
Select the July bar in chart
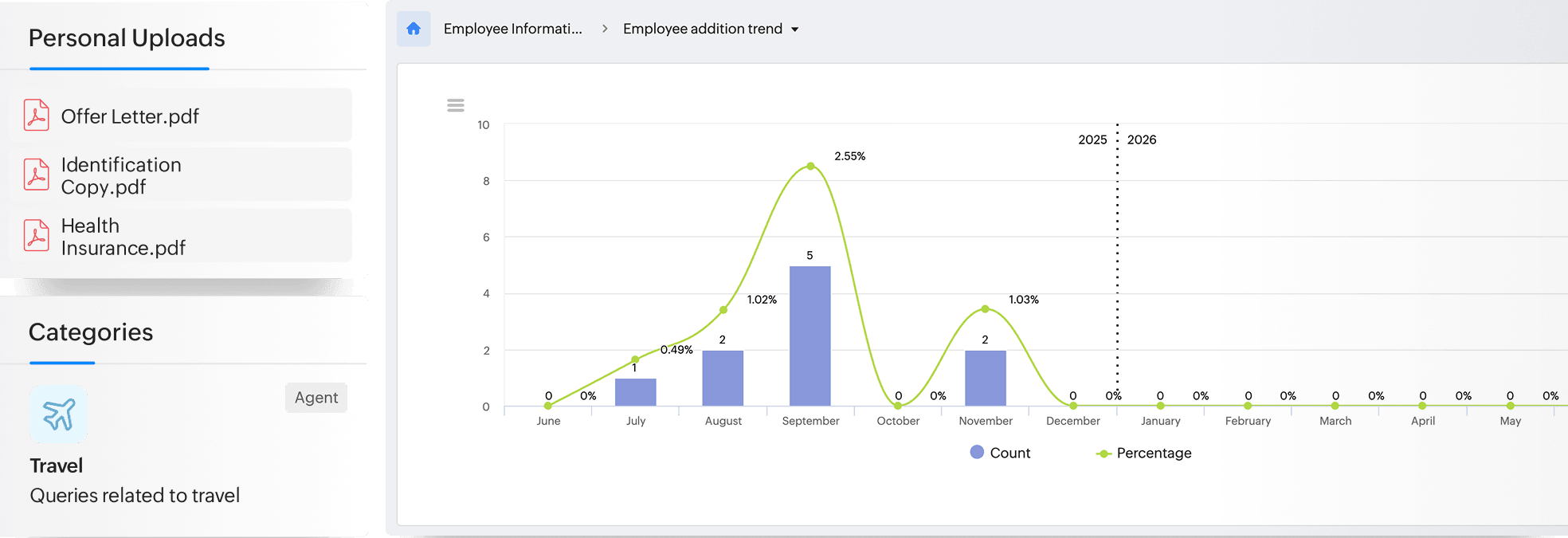pyautogui.click(x=636, y=392)
